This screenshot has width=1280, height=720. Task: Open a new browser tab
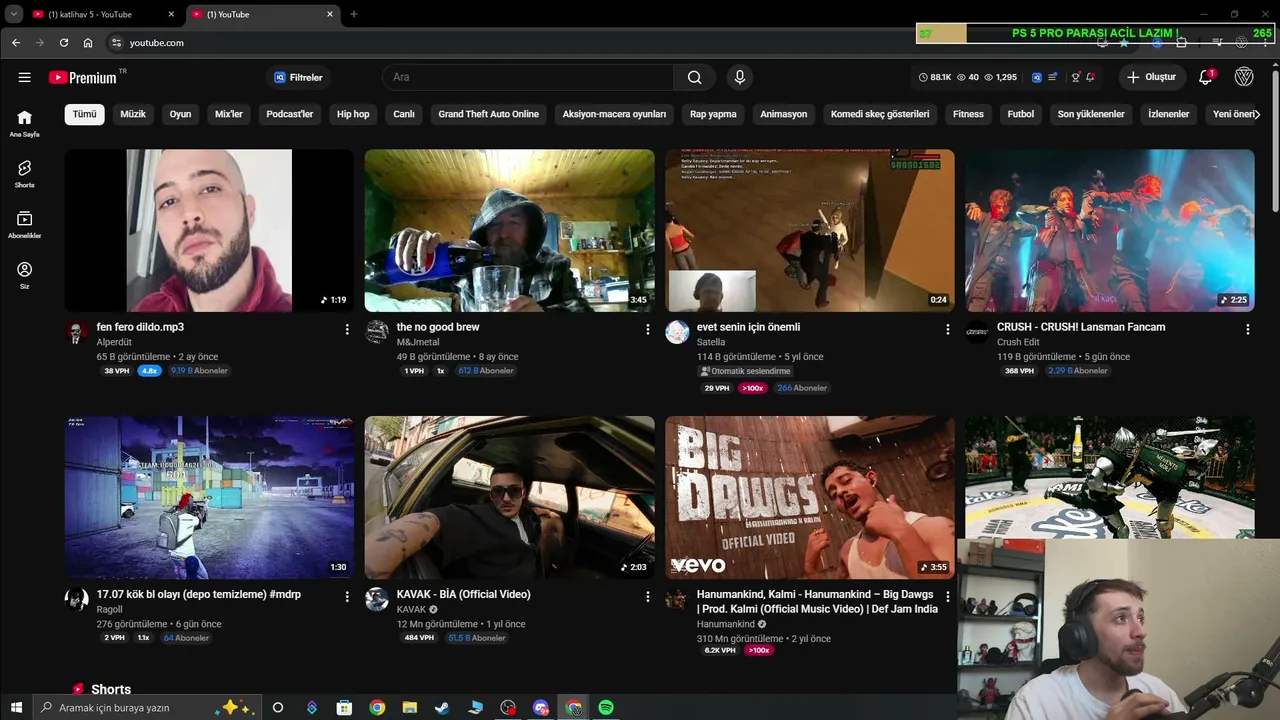pos(353,14)
